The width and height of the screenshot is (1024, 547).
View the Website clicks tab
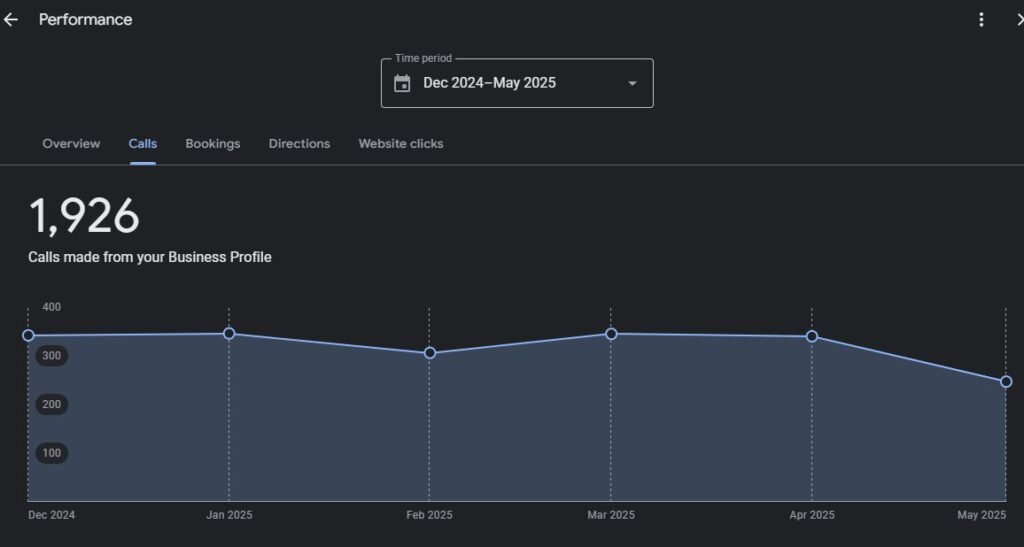pyautogui.click(x=401, y=144)
